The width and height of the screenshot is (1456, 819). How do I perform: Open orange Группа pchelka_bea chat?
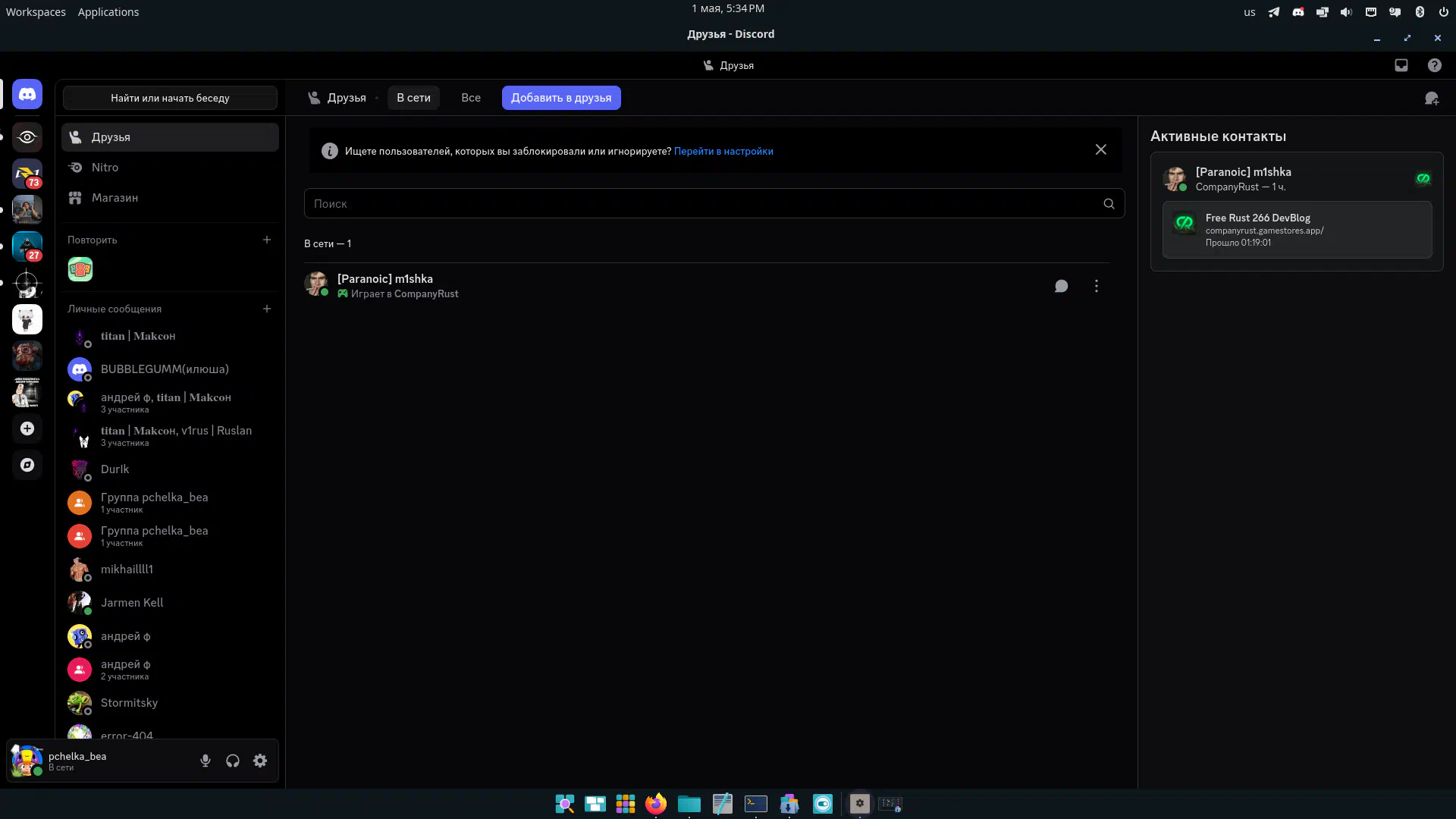click(170, 503)
